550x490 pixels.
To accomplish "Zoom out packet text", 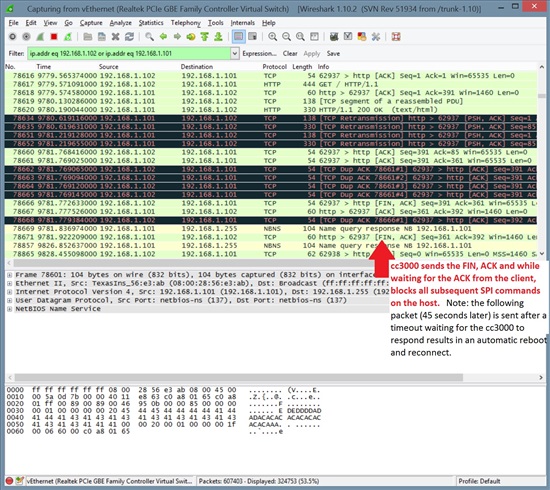I will [x=287, y=36].
